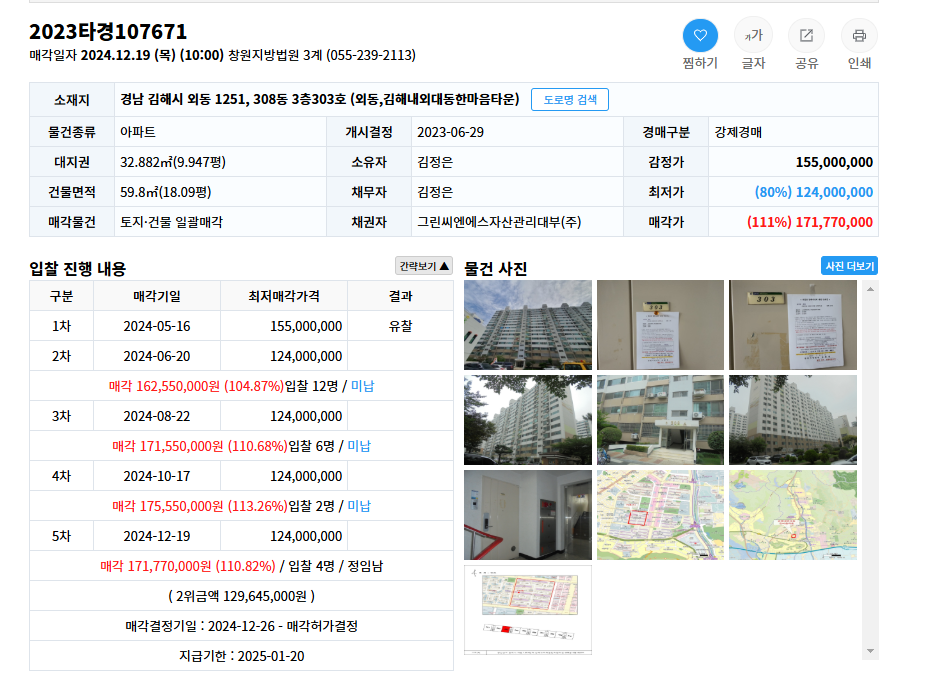Open the wide-area green location map

coord(793,515)
